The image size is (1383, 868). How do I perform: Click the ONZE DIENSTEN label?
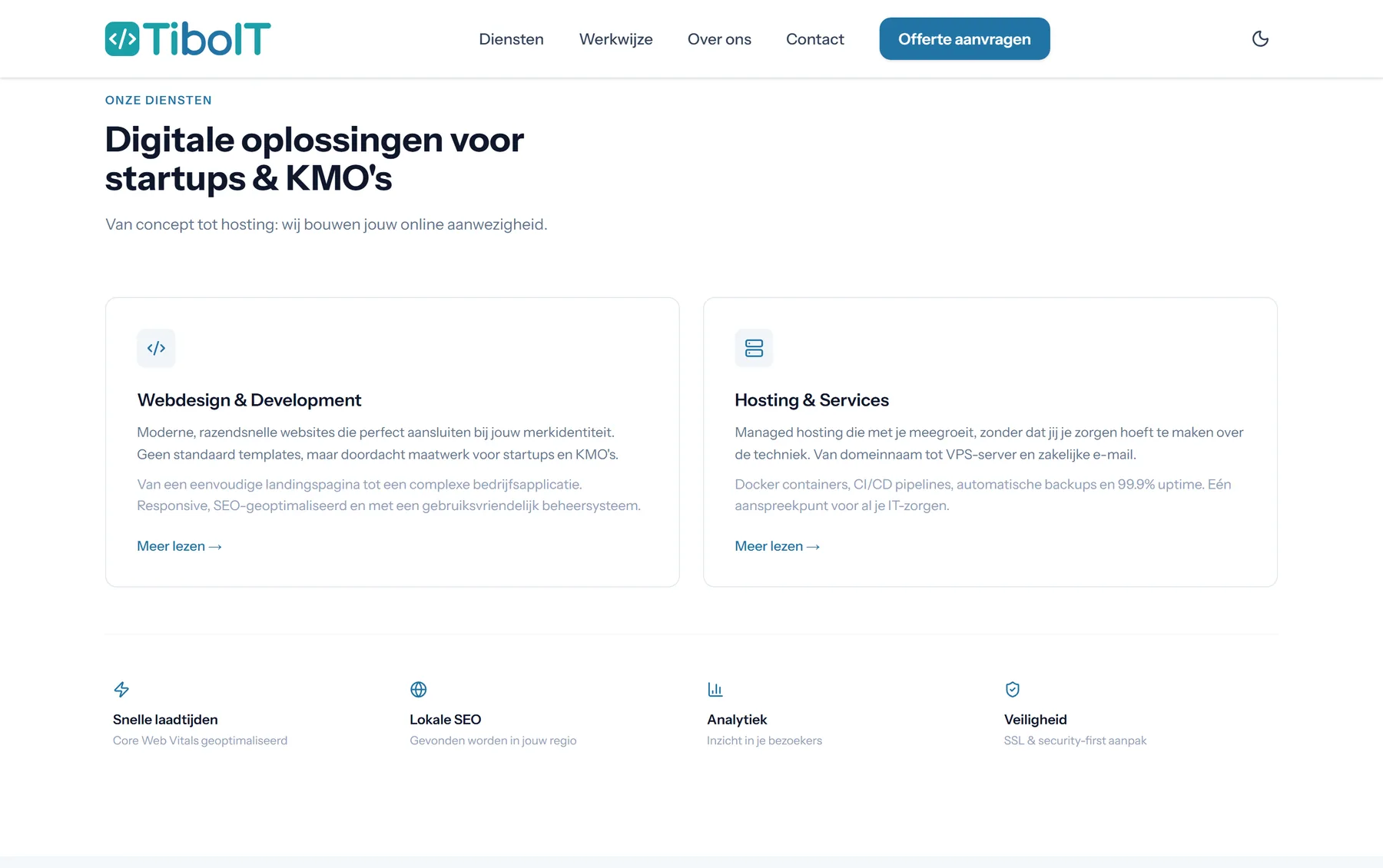pos(158,100)
